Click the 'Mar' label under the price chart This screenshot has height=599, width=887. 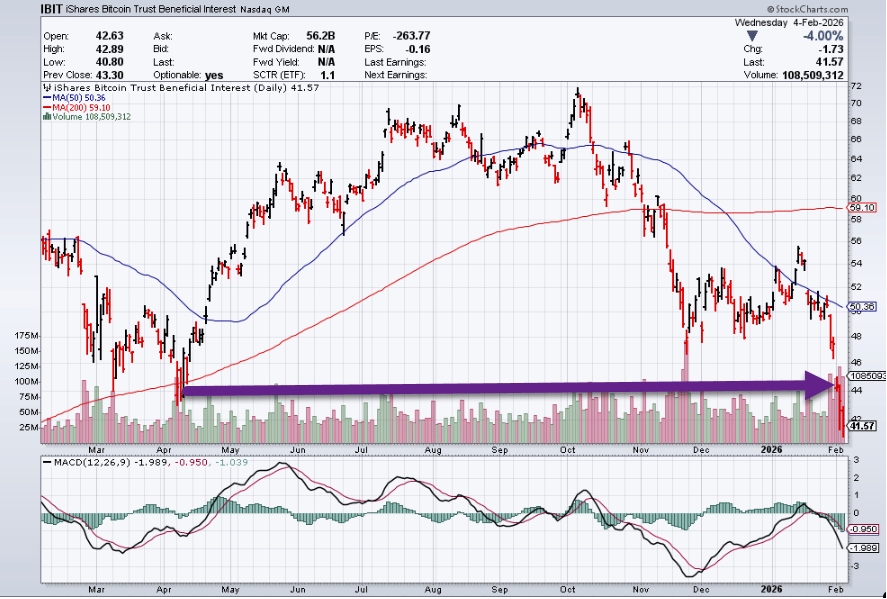click(x=96, y=450)
